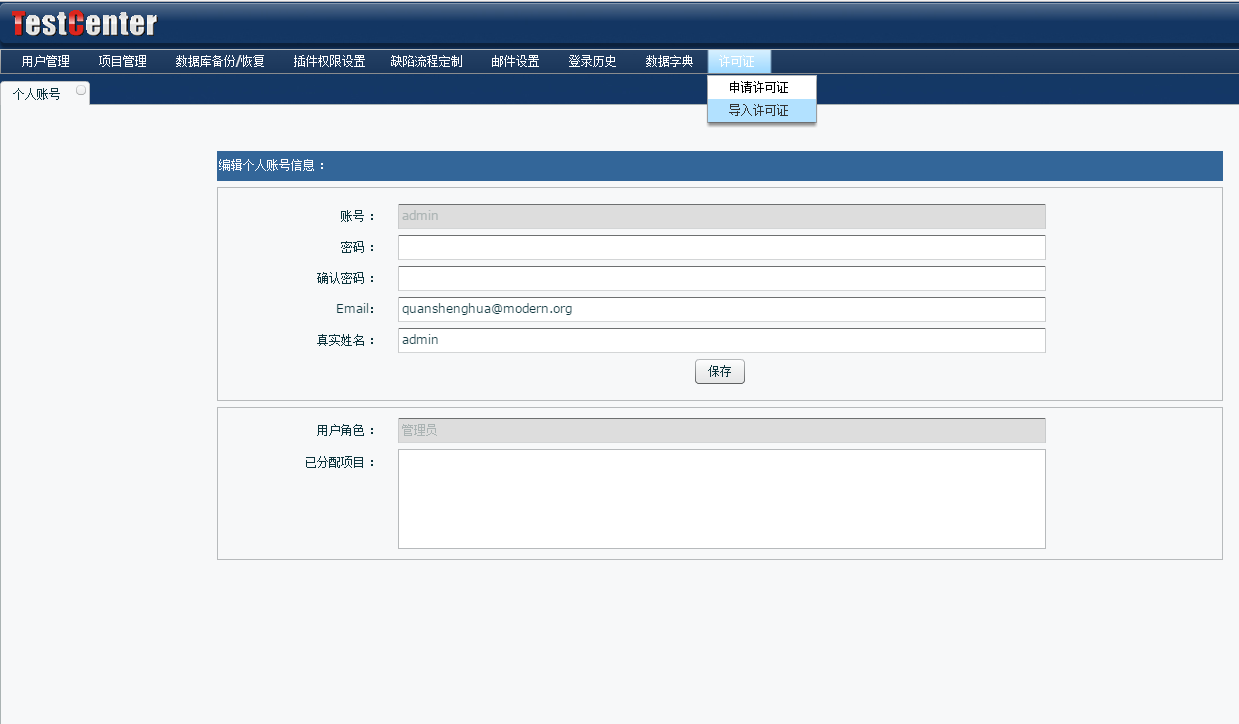
Task: Close the 个人账号 tab with its circle icon
Action: pyautogui.click(x=81, y=90)
